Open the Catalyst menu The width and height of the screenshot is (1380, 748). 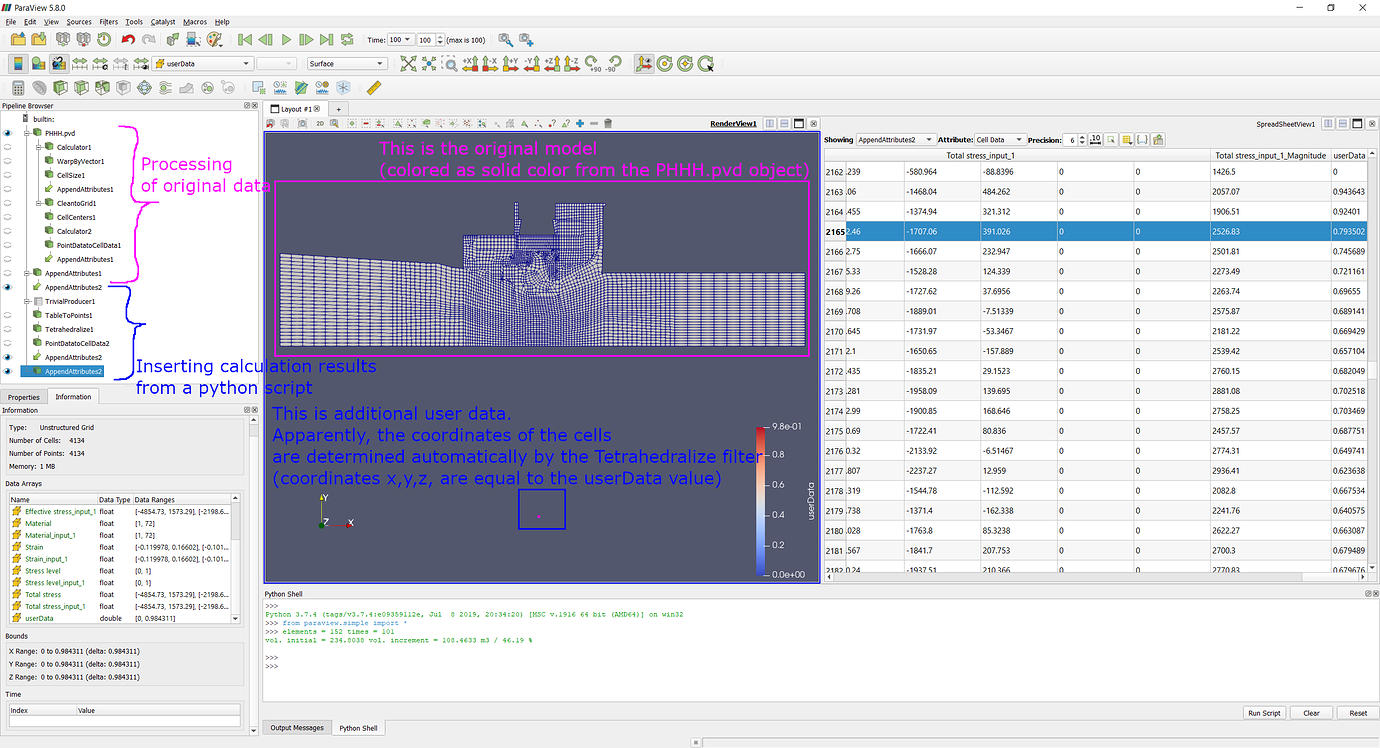[x=163, y=21]
